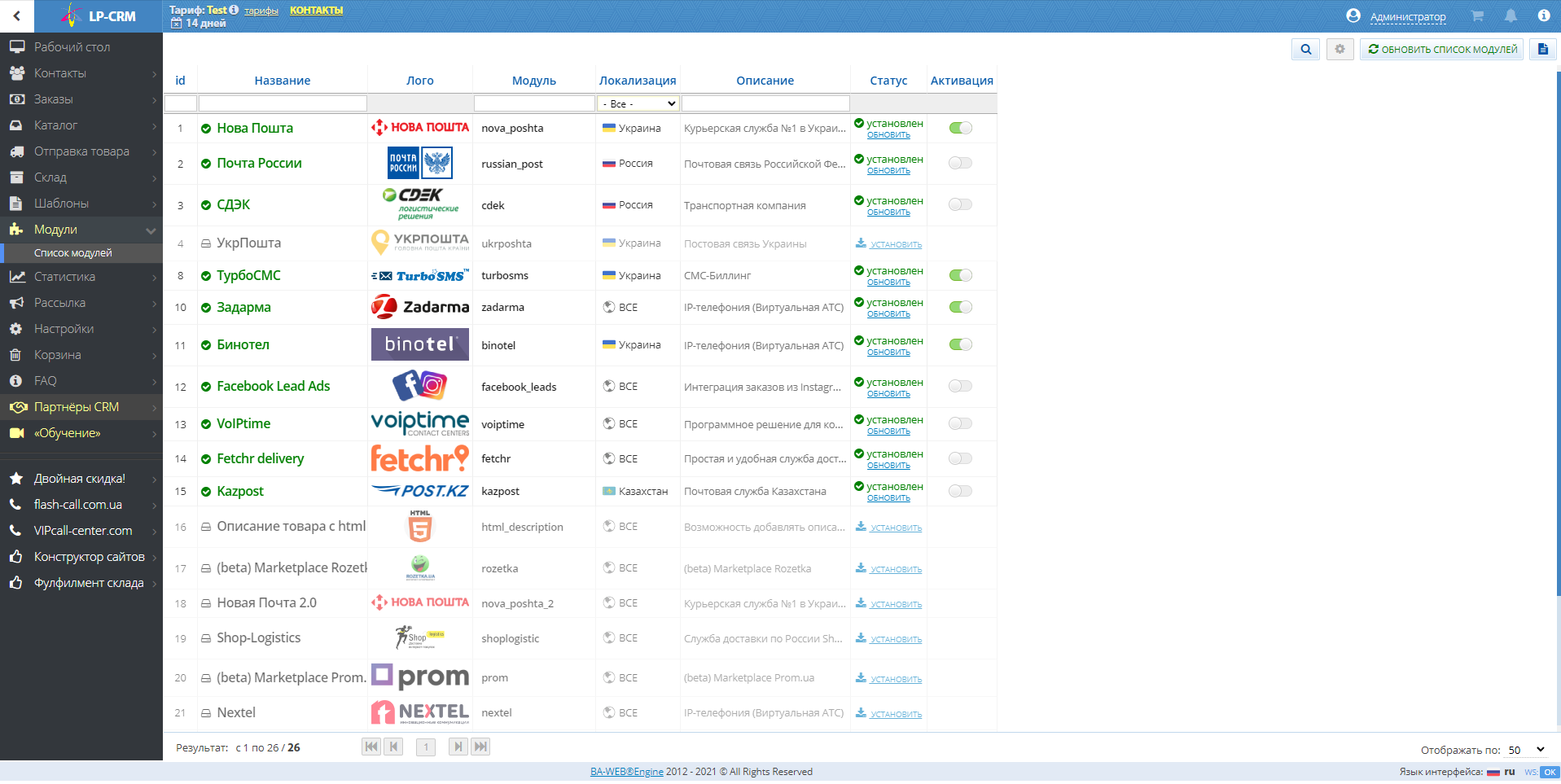Install the Nextel module
The width and height of the screenshot is (1561, 784).
click(889, 713)
